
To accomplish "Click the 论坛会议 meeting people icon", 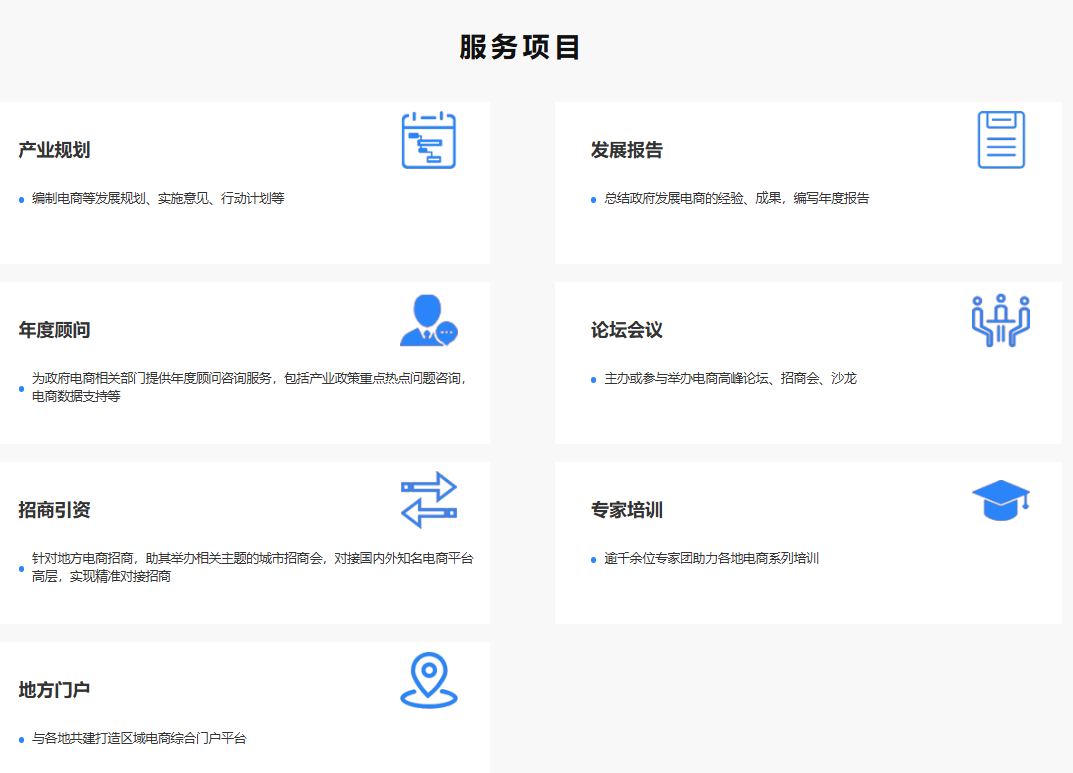I will [x=1001, y=321].
